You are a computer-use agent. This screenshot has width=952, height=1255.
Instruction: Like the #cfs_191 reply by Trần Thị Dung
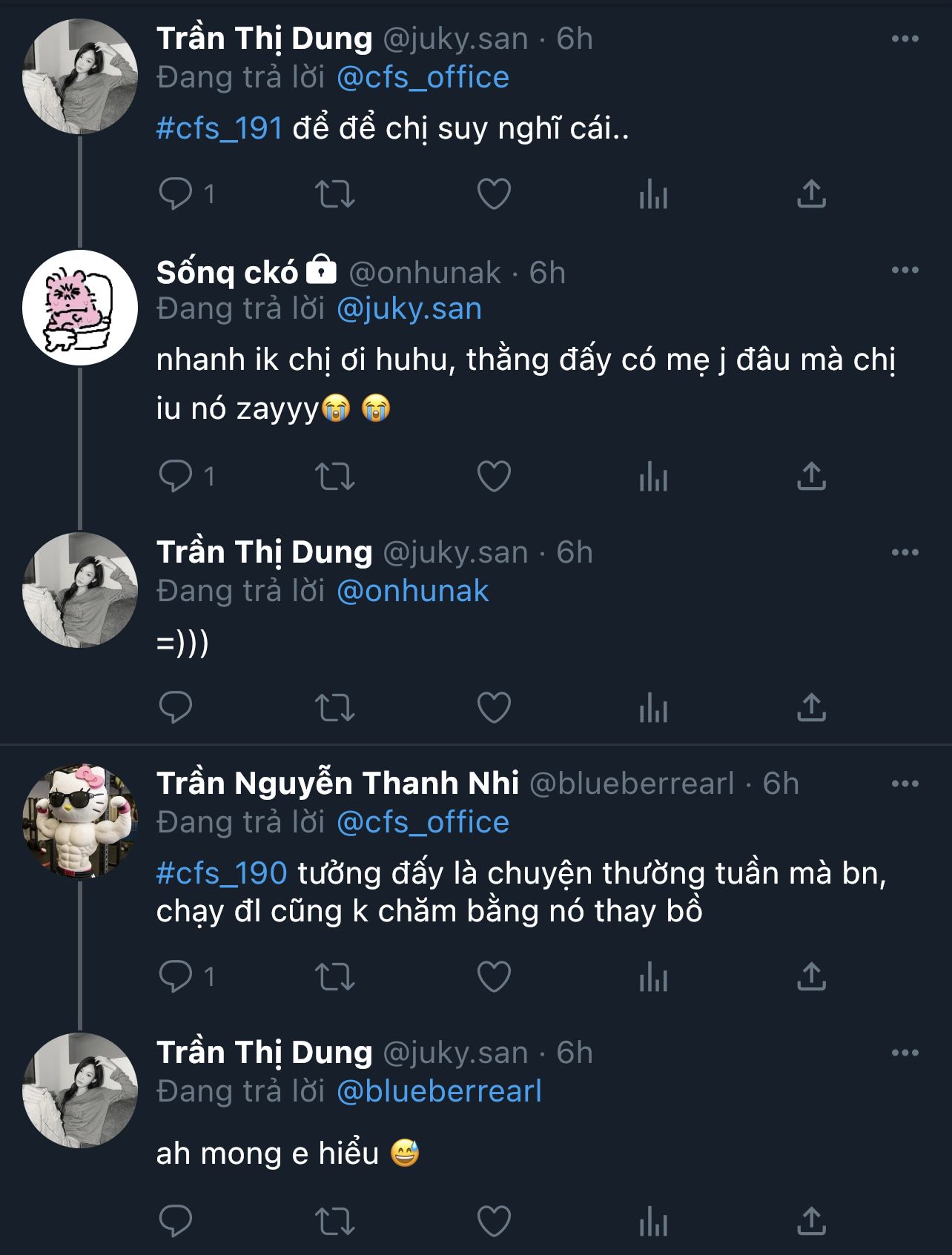[x=494, y=194]
